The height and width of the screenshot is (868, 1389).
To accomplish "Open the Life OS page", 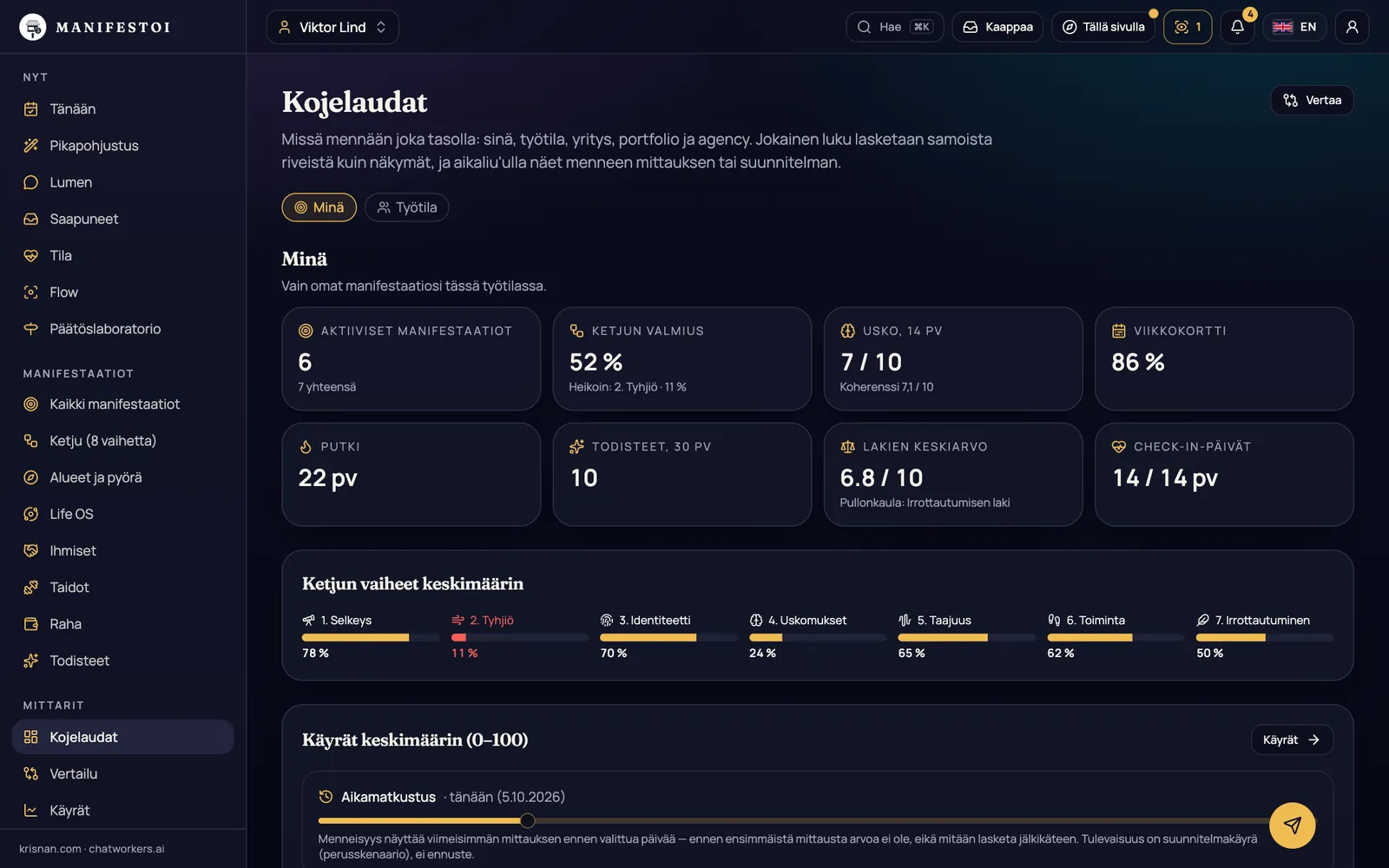I will point(122,514).
